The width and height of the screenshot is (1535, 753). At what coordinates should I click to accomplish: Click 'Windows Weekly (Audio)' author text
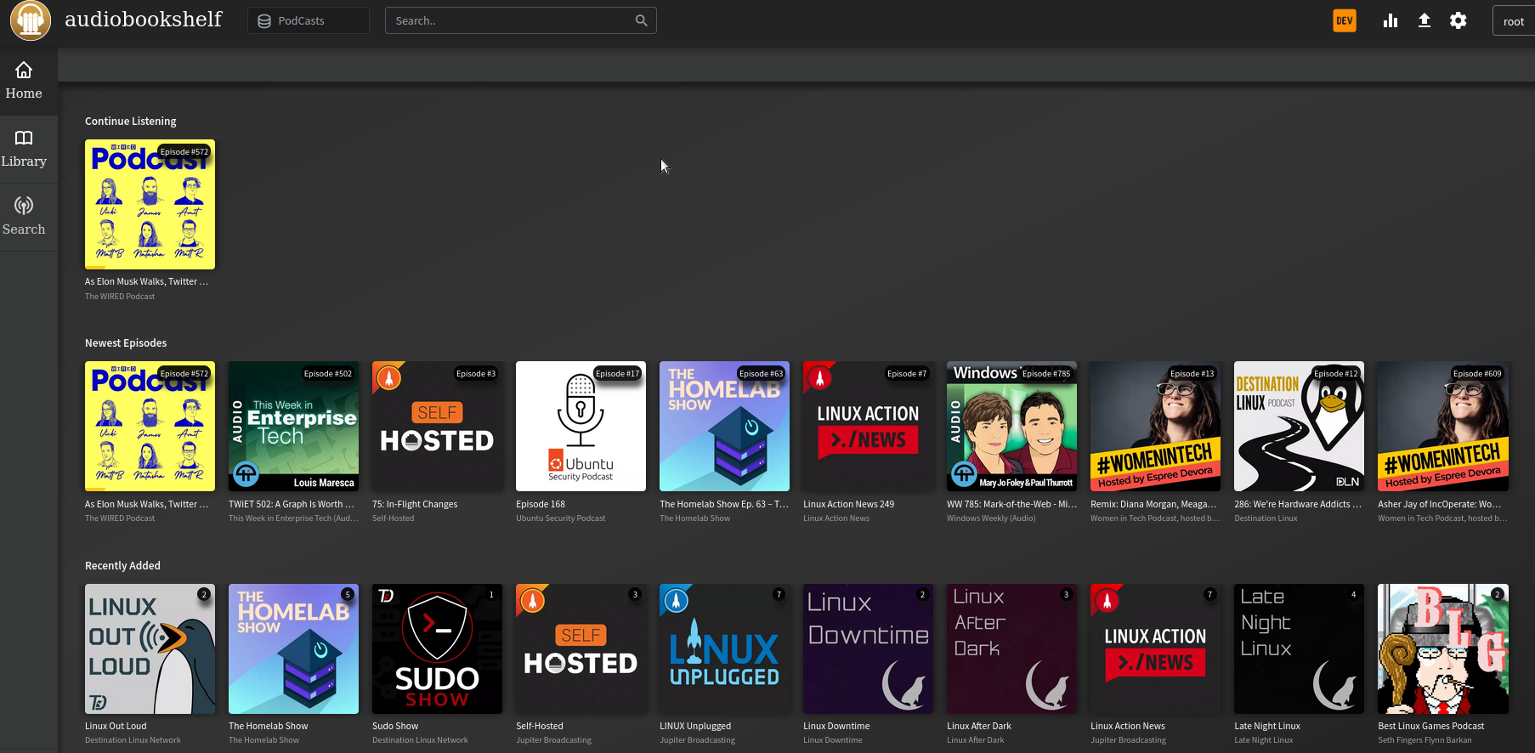coord(992,518)
